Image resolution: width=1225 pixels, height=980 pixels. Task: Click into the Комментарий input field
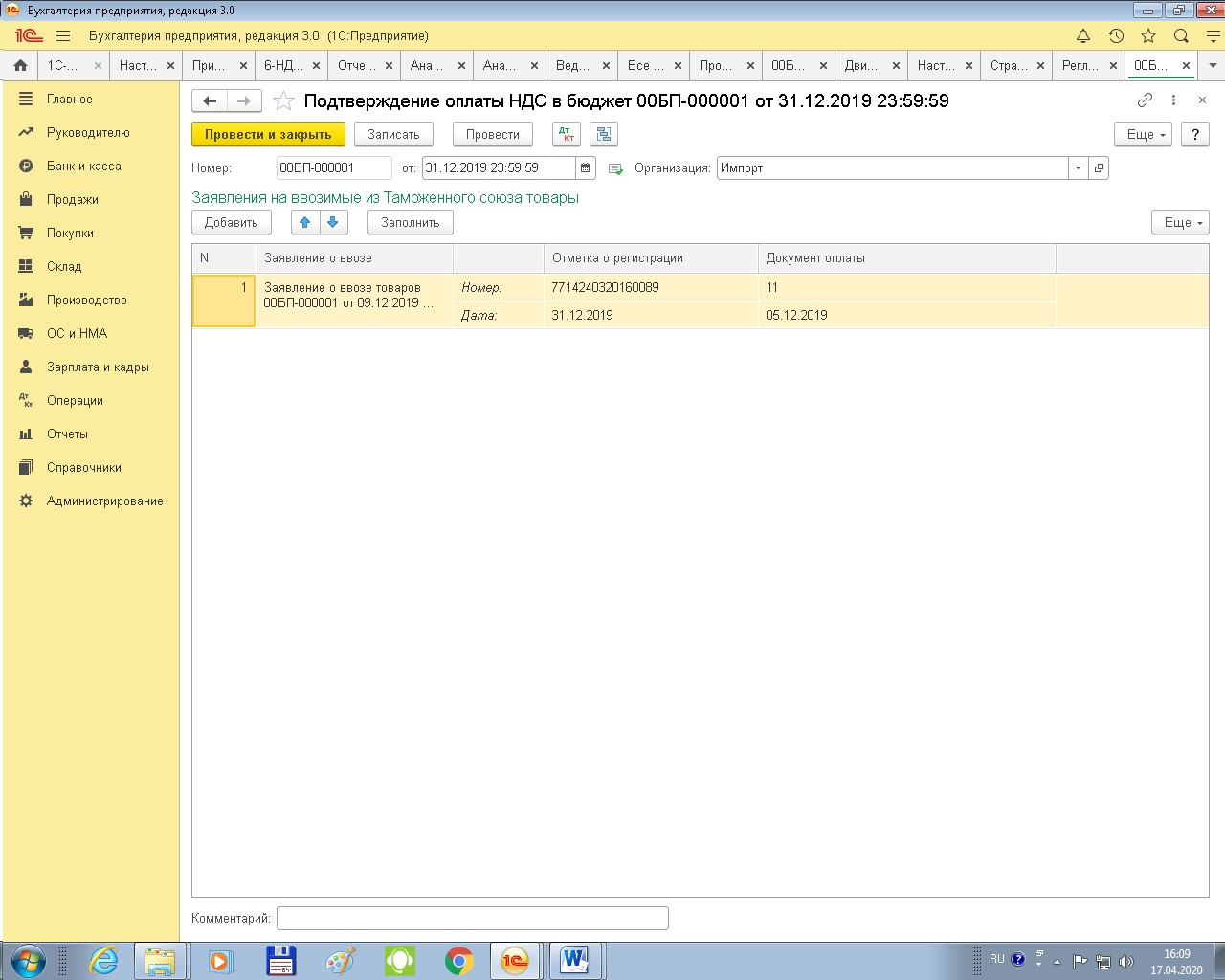click(472, 918)
